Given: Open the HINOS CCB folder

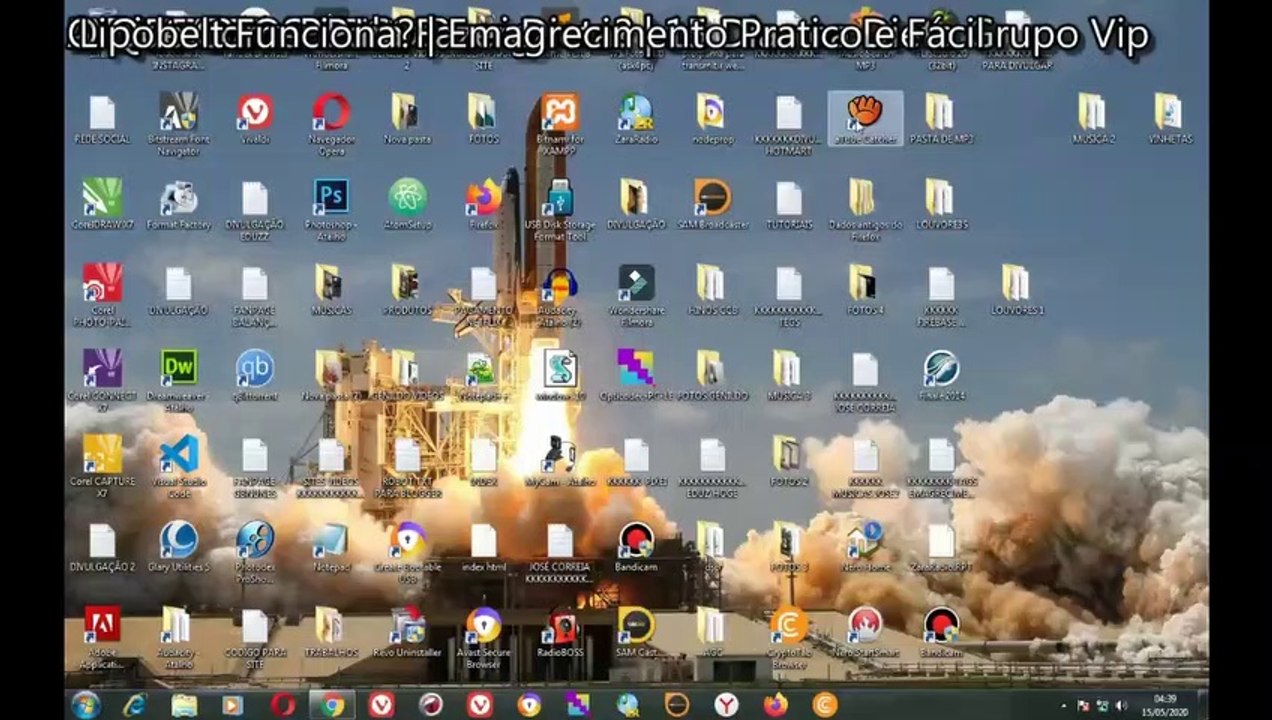Looking at the screenshot, I should point(712,290).
